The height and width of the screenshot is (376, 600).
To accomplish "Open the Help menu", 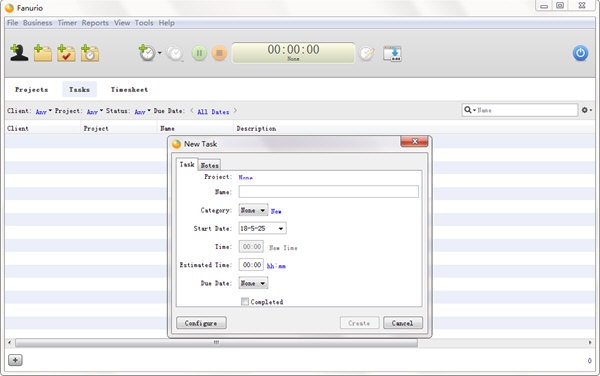I will 166,23.
